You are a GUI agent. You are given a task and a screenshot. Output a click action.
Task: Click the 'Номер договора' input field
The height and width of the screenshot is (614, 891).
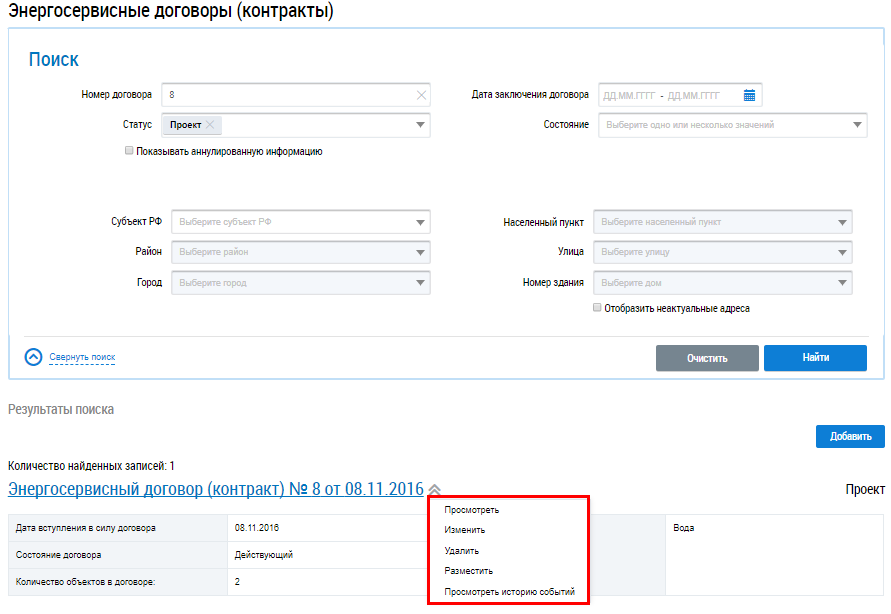click(288, 95)
